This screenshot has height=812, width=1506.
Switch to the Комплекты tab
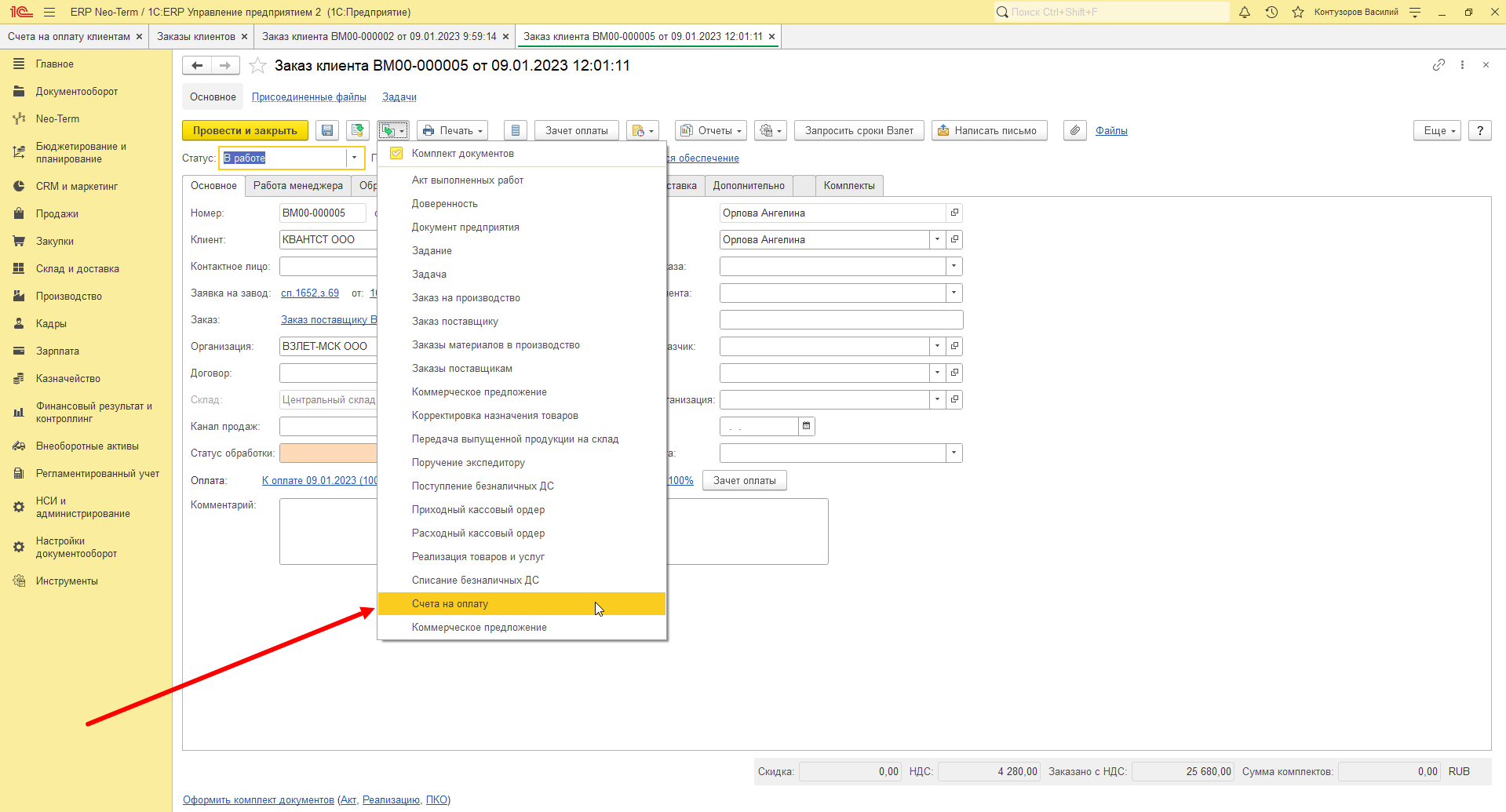pos(849,186)
